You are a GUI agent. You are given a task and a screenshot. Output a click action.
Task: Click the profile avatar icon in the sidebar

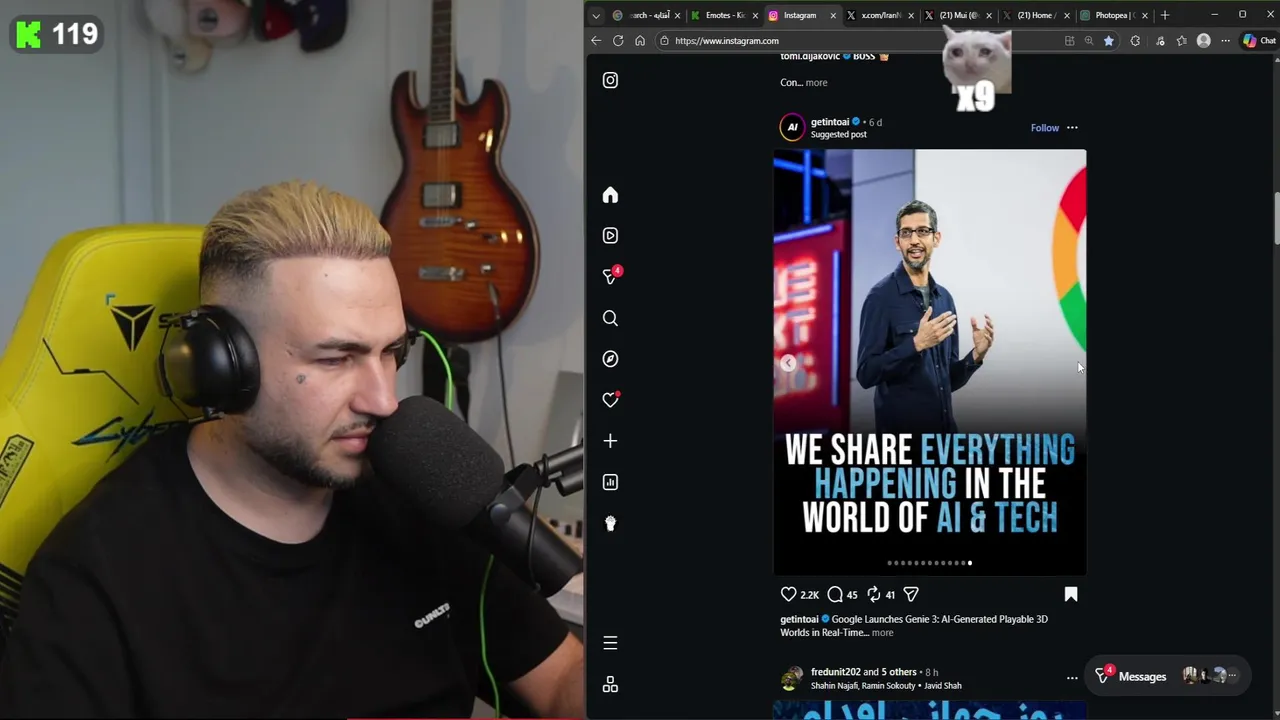[610, 523]
